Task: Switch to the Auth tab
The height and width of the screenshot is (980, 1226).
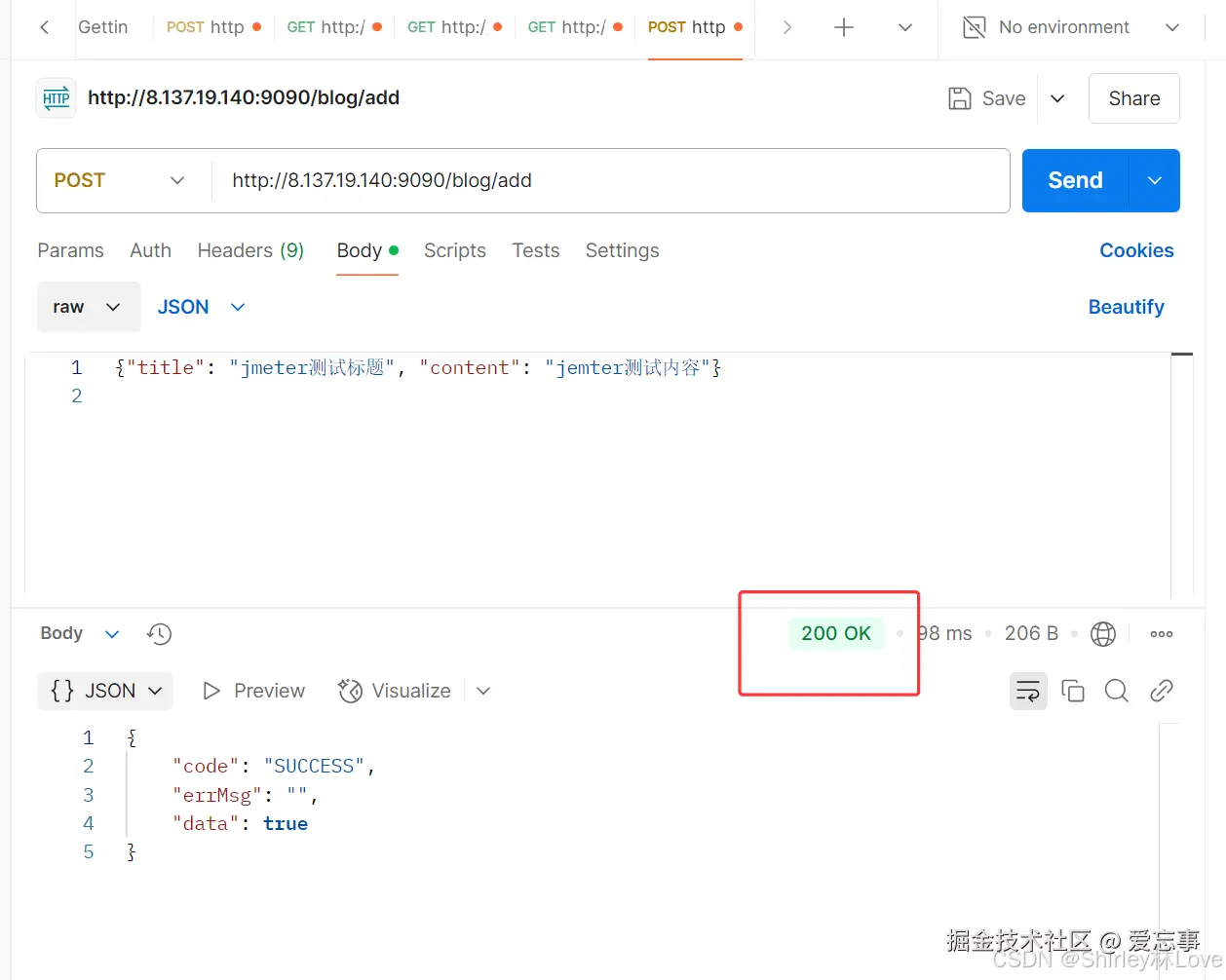Action: tap(150, 250)
